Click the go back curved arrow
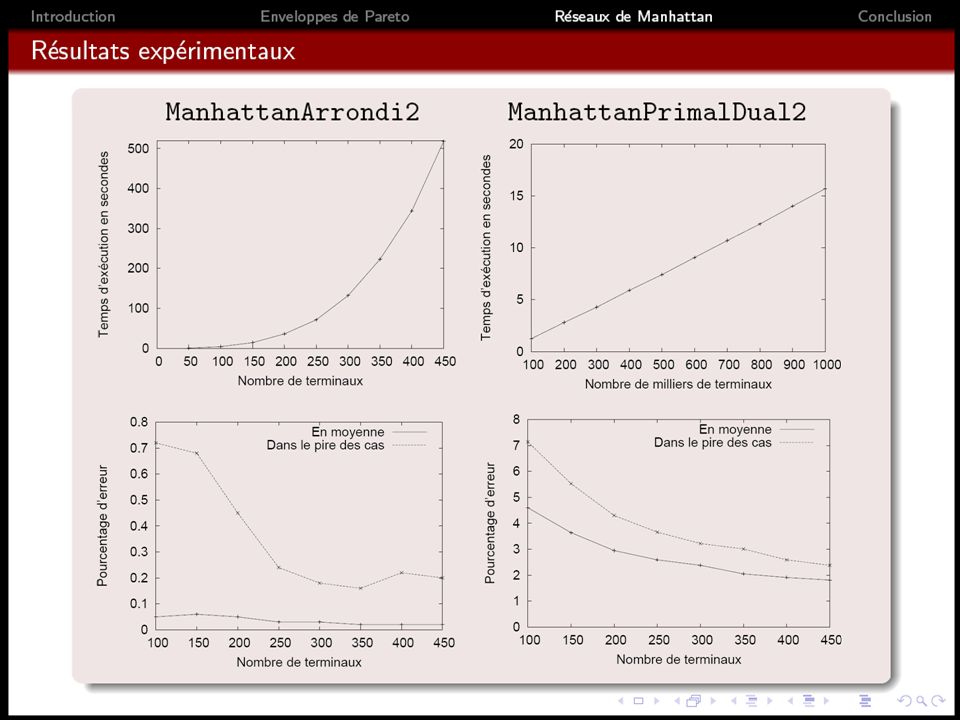 point(904,700)
